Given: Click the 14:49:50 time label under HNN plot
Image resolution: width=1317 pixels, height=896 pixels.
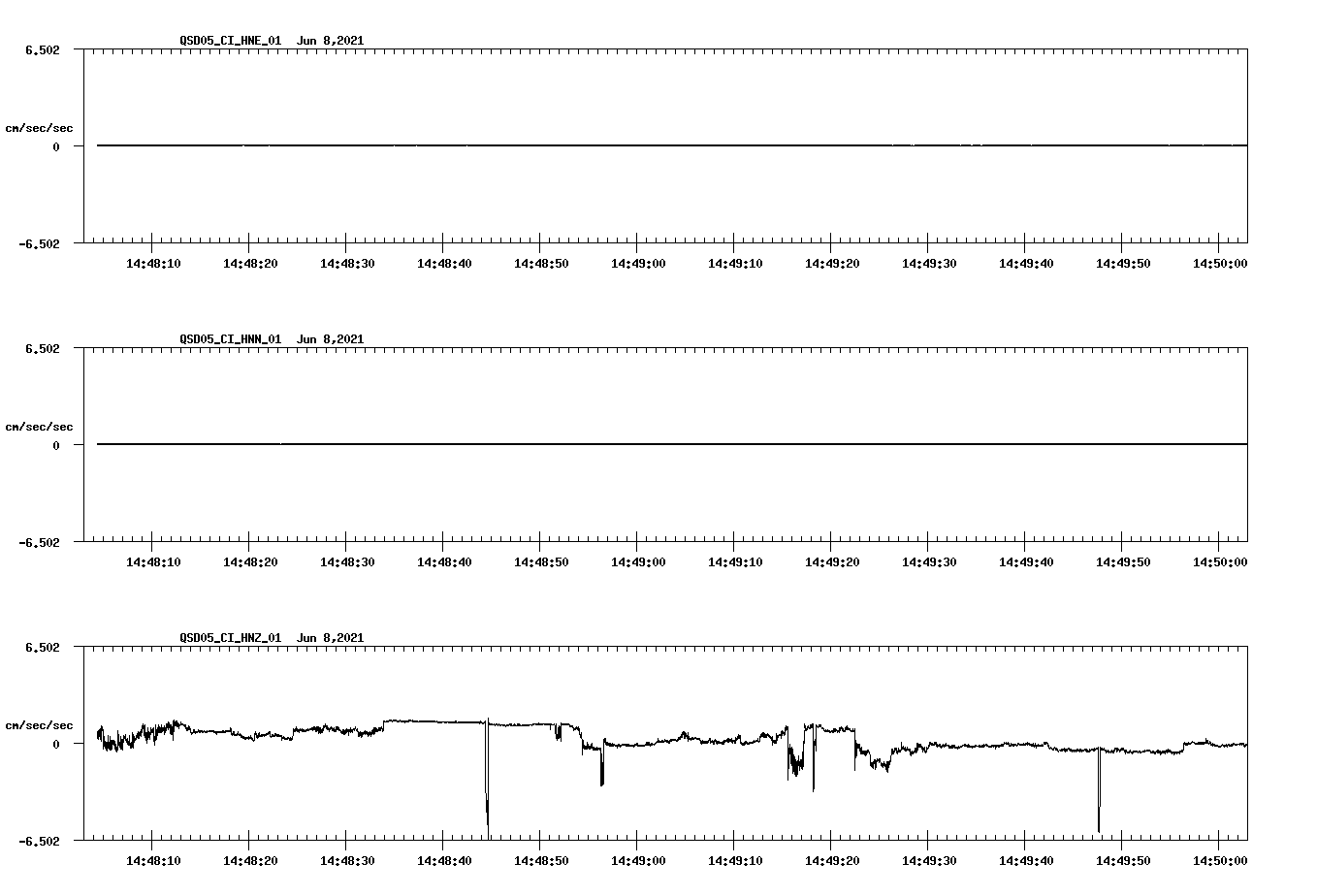Looking at the screenshot, I should coord(1123,562).
